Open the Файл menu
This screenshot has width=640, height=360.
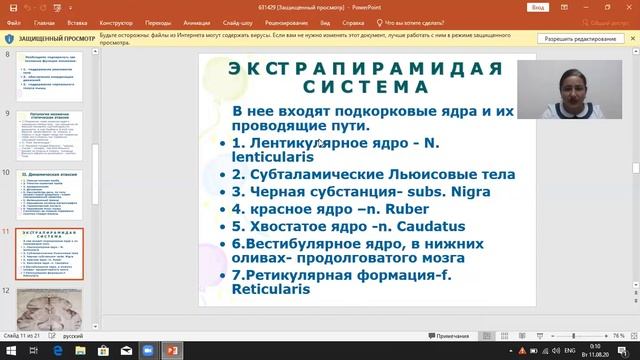coord(13,23)
